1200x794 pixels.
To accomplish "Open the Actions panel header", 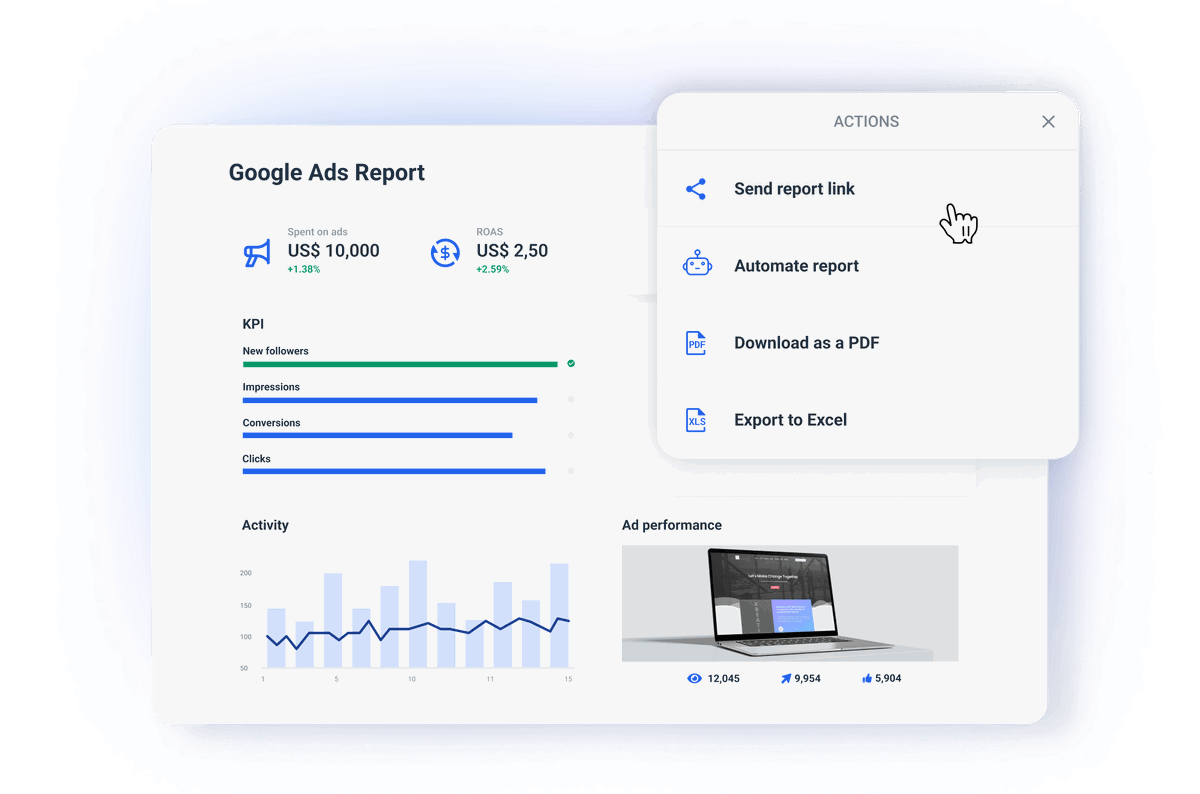I will pyautogui.click(x=866, y=121).
